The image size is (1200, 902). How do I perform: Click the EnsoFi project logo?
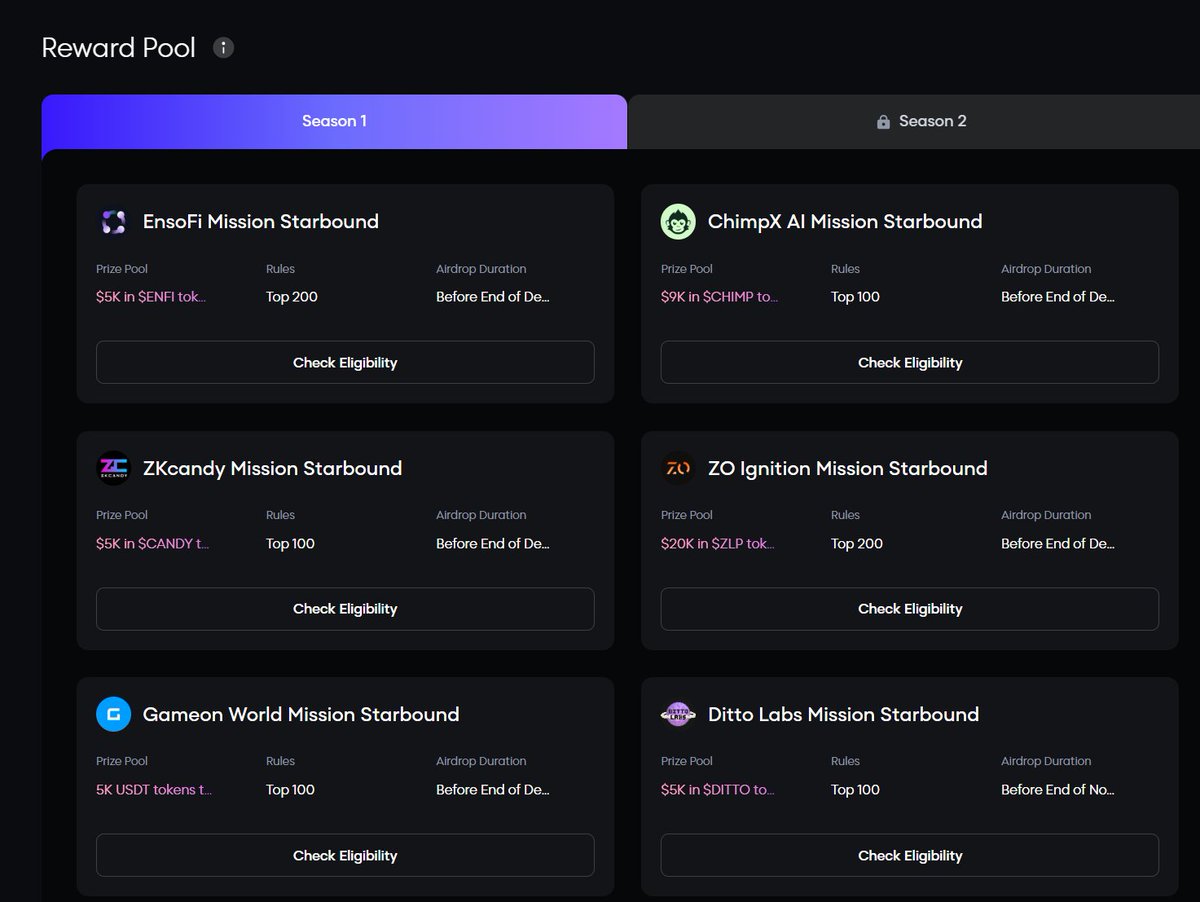(114, 222)
